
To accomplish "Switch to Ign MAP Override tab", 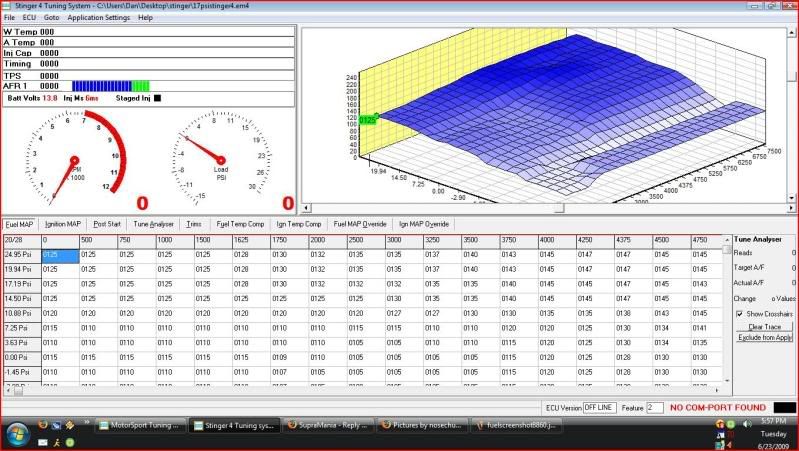I will pyautogui.click(x=424, y=224).
